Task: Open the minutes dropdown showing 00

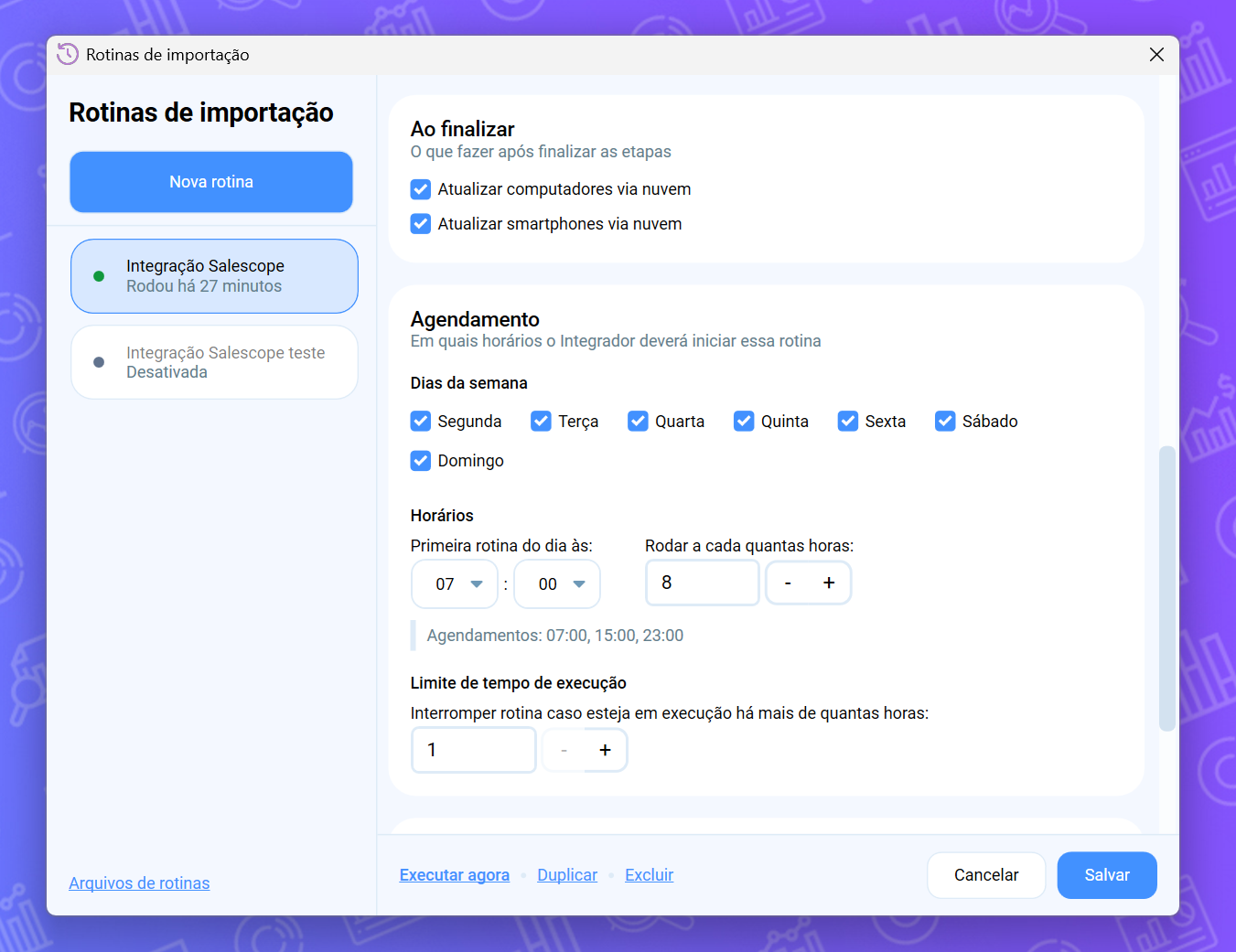Action: click(x=557, y=584)
